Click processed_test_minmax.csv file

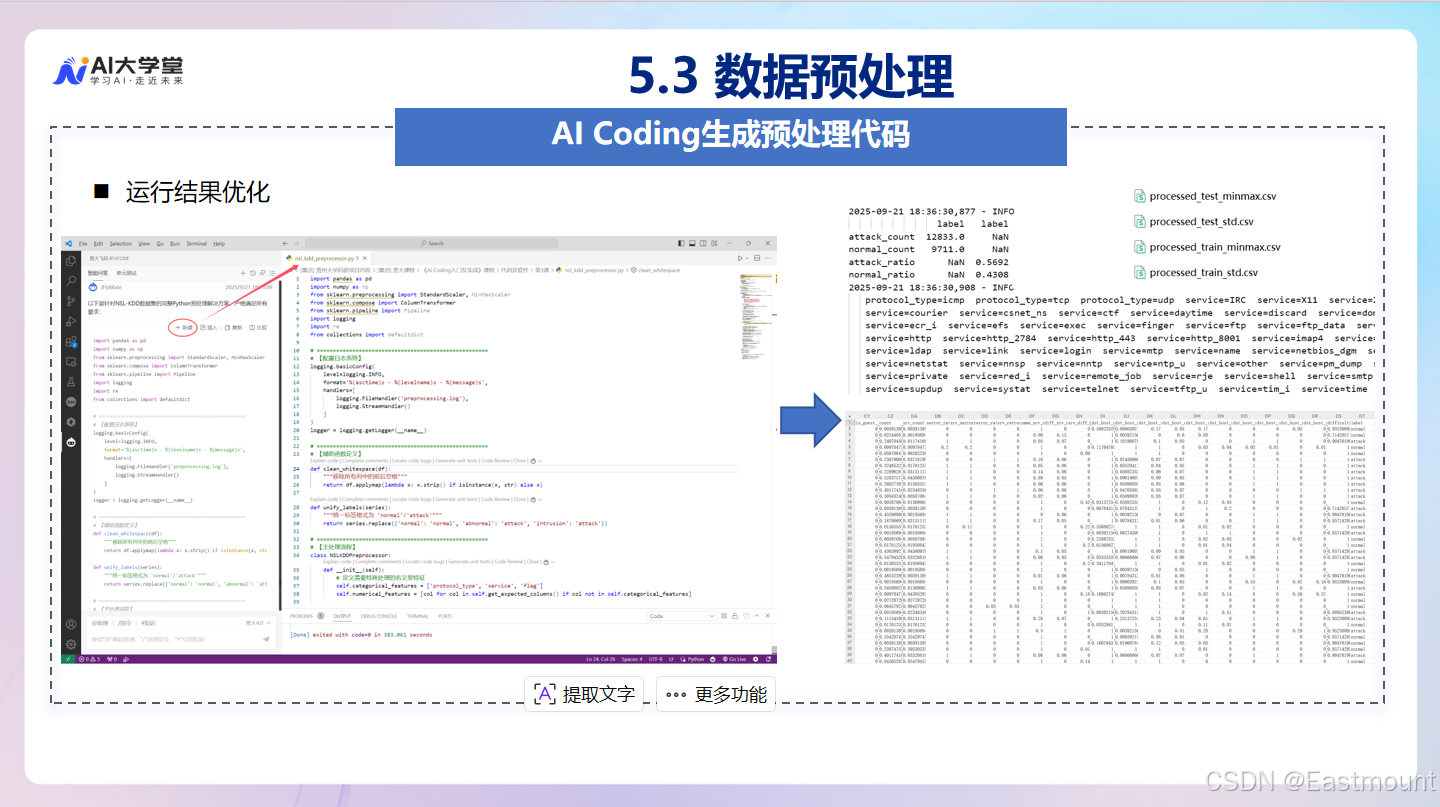click(x=1205, y=196)
